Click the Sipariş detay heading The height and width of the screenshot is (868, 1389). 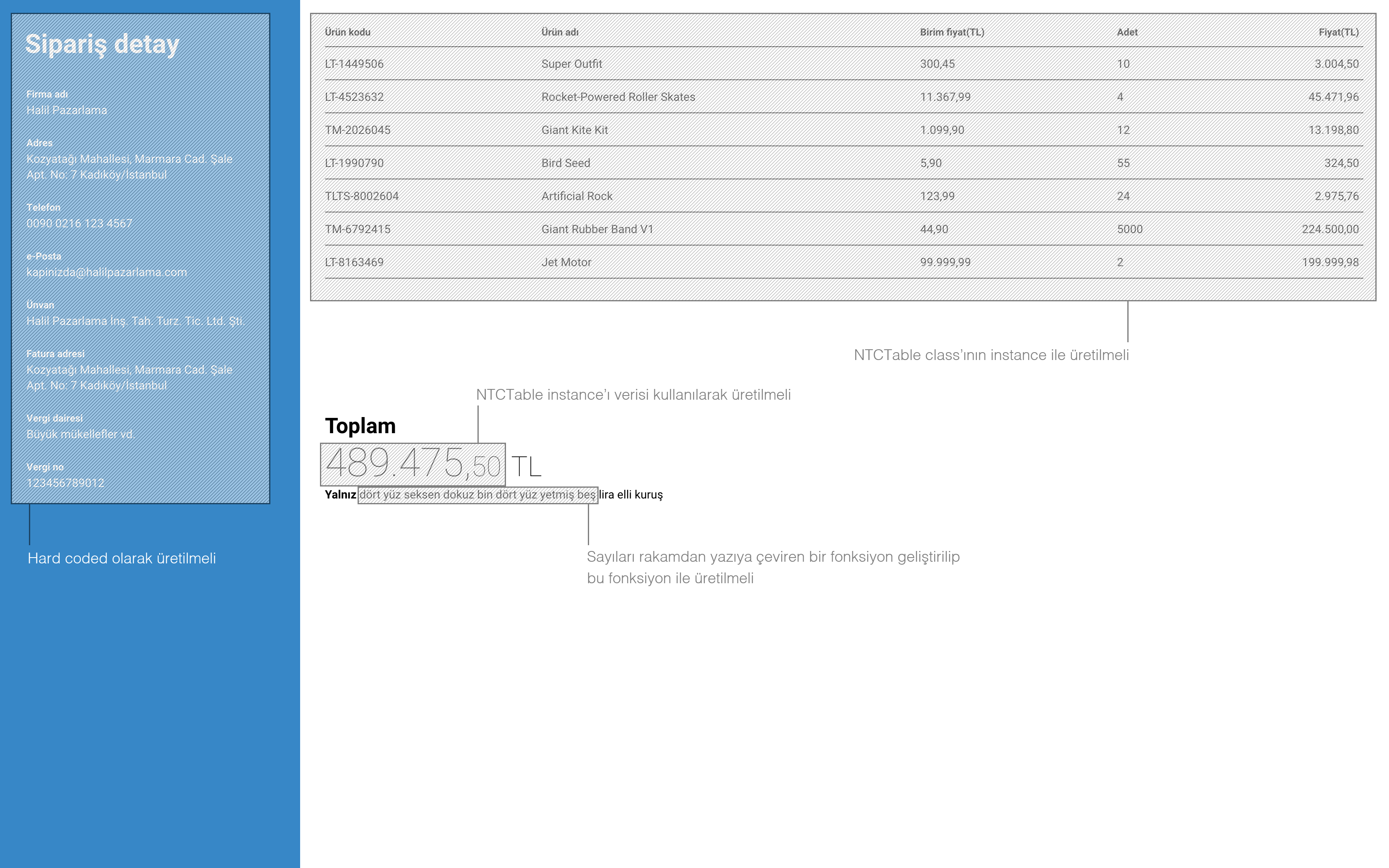click(102, 44)
